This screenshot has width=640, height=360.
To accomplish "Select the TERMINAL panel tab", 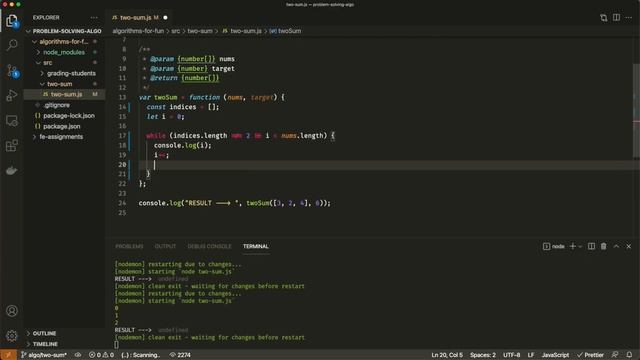I will pyautogui.click(x=256, y=246).
